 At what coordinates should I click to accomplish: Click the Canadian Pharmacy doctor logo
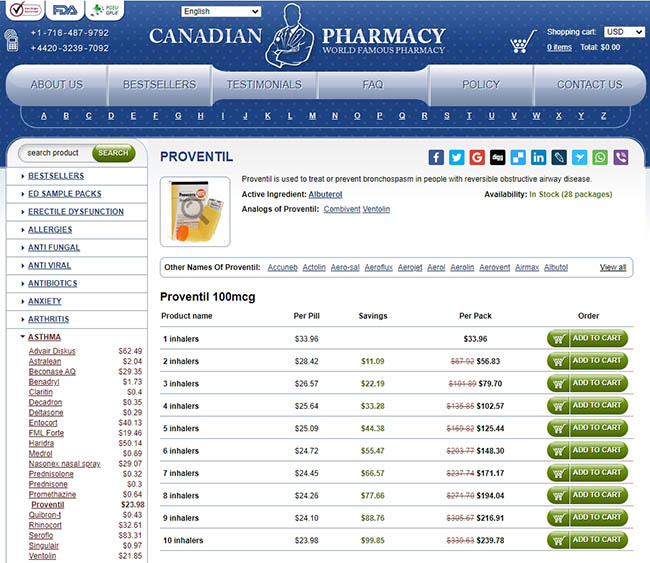coord(290,36)
